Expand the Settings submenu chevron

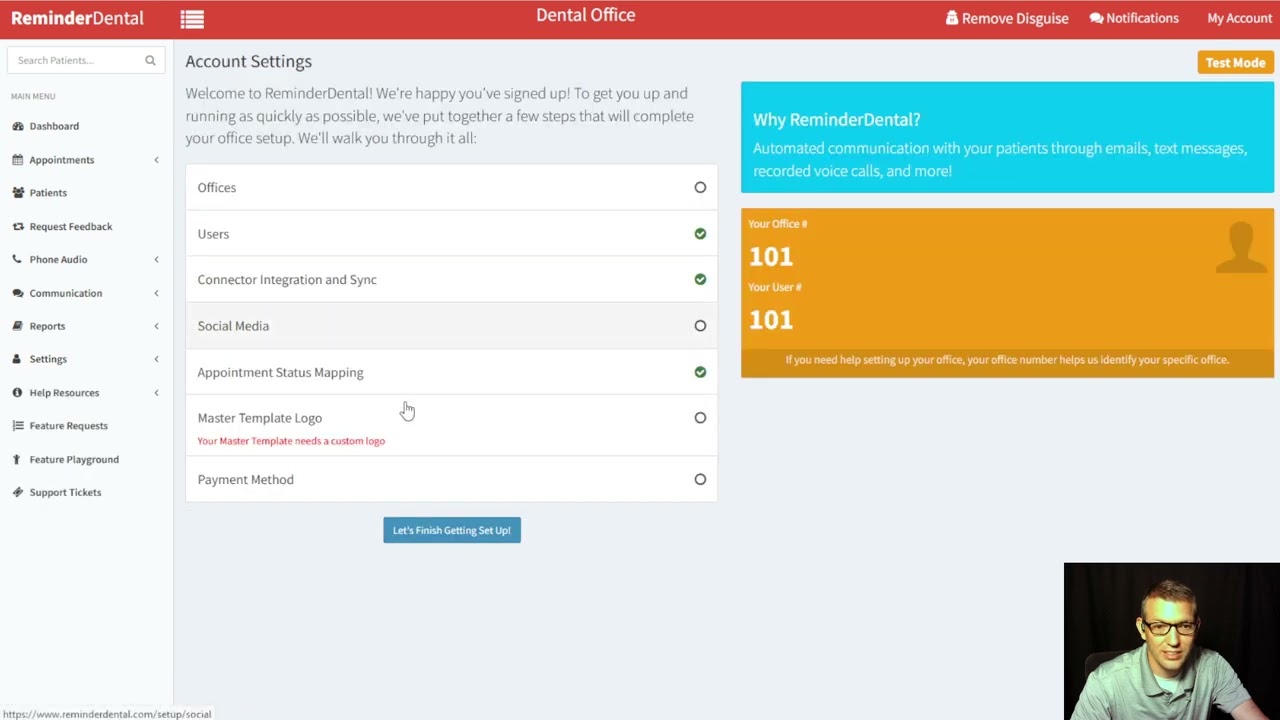(156, 359)
